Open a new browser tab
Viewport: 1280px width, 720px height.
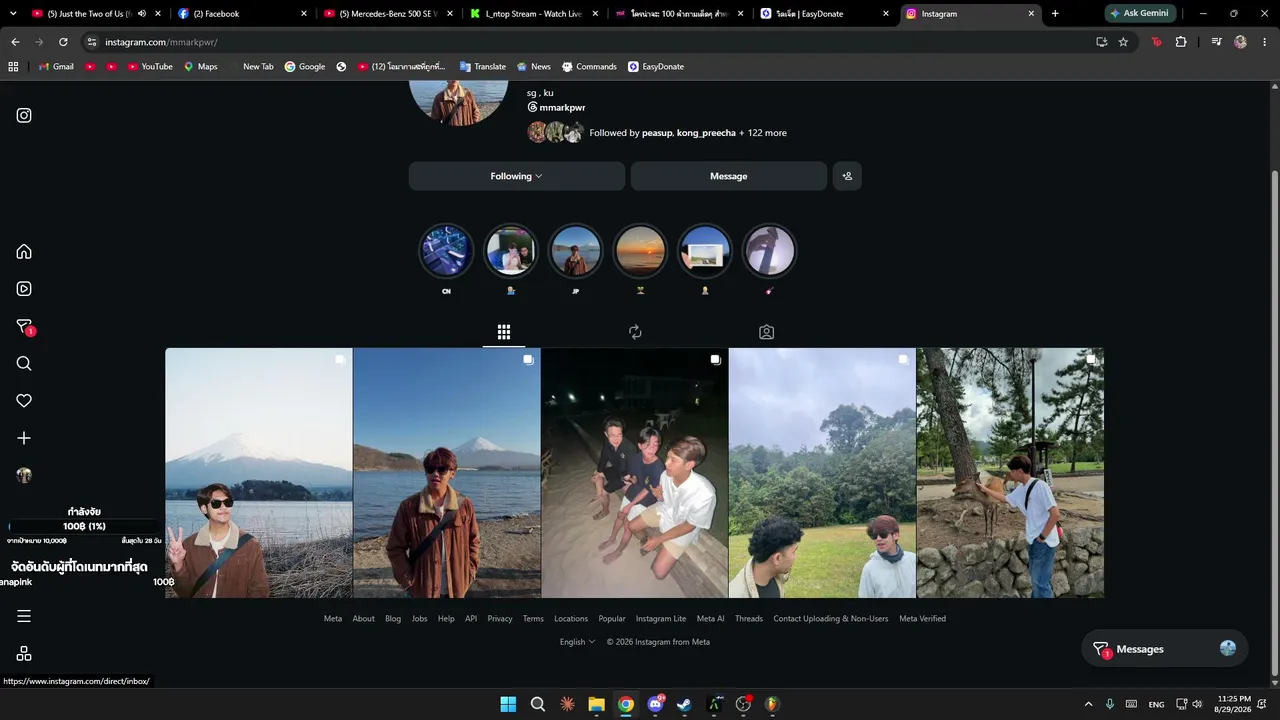click(x=1055, y=14)
